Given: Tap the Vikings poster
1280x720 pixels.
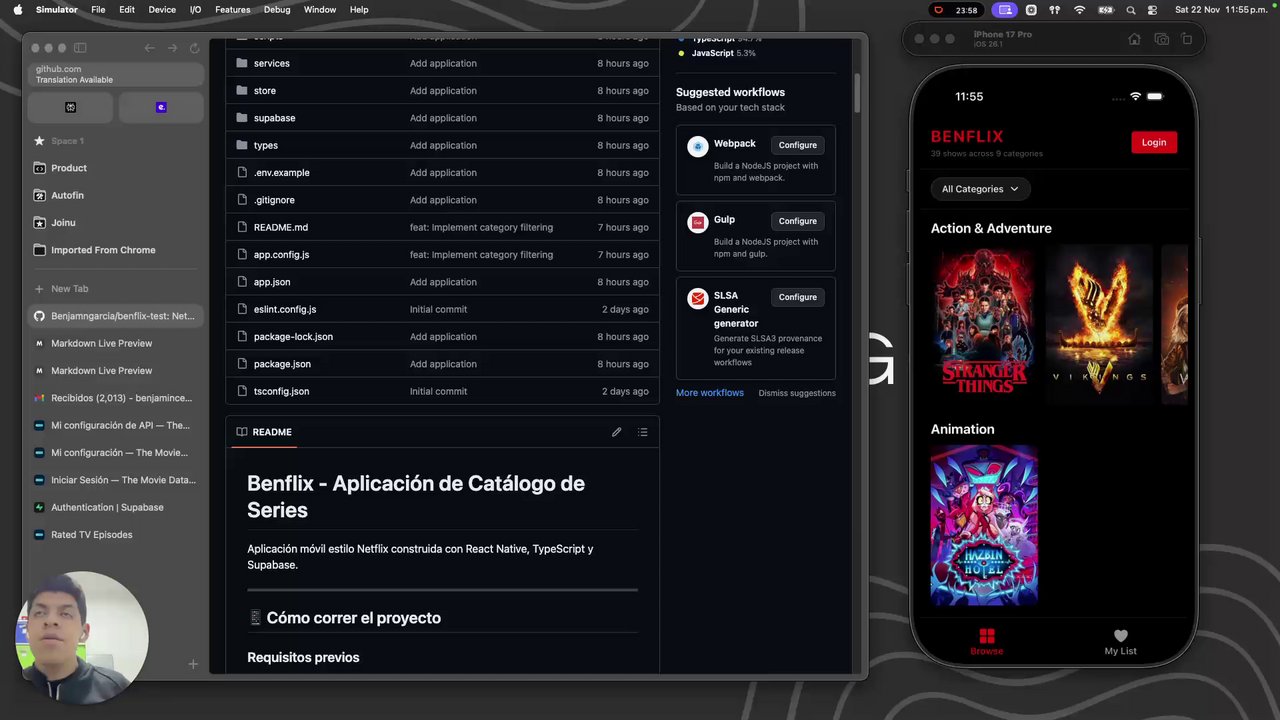Looking at the screenshot, I should coord(1099,324).
